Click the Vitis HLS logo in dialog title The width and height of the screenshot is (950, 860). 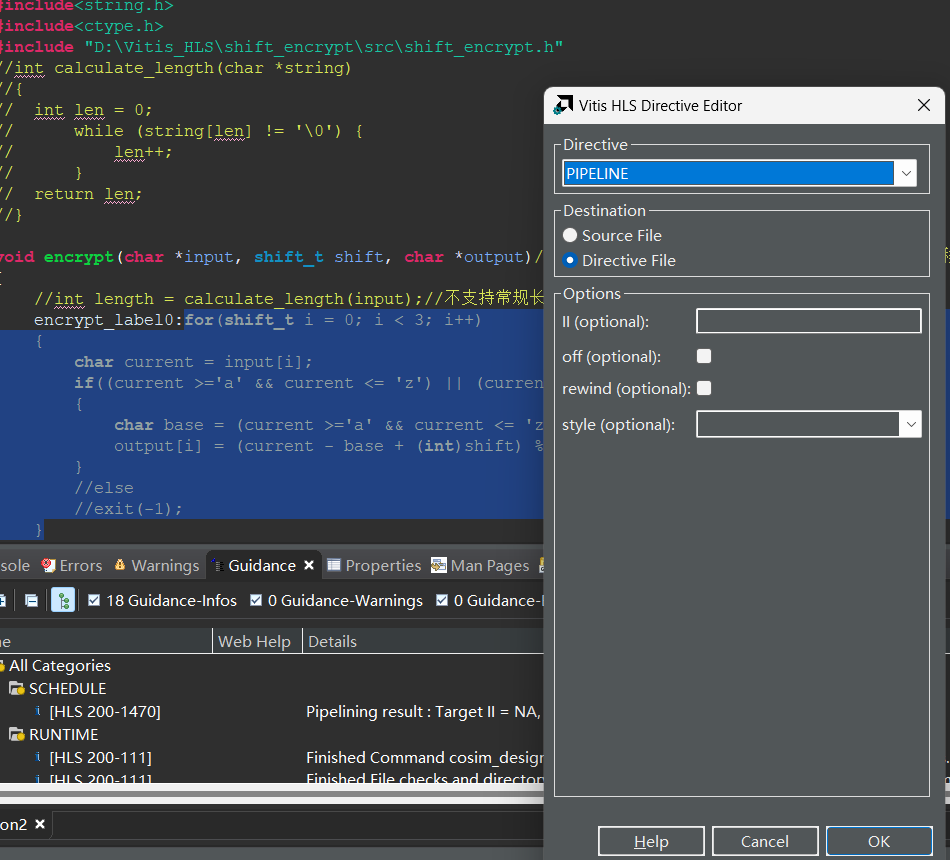[x=563, y=105]
